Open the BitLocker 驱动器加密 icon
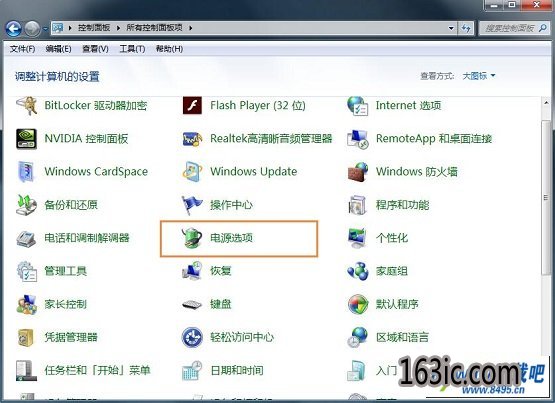 coord(27,105)
